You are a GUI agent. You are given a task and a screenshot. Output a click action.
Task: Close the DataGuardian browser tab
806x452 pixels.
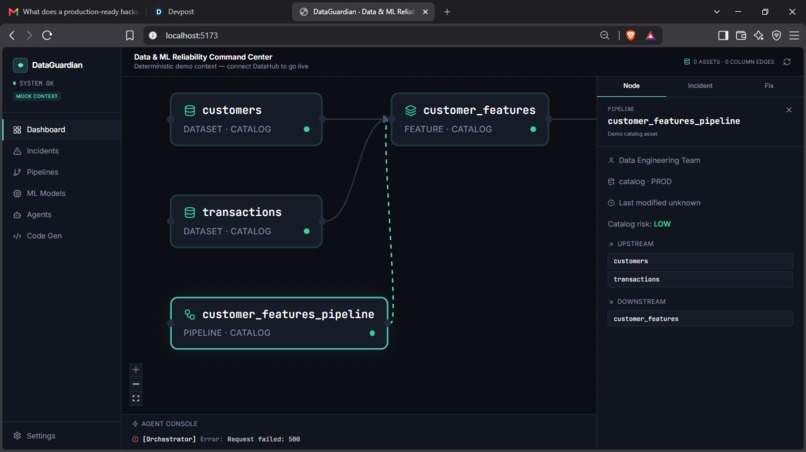pos(425,12)
